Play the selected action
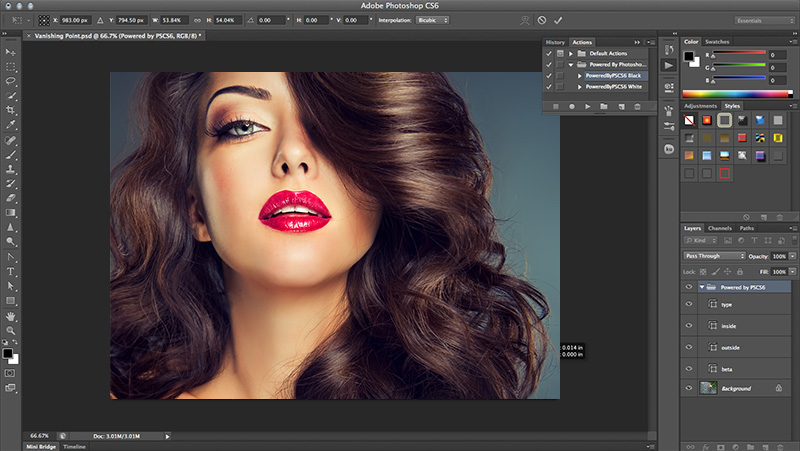 [x=588, y=106]
